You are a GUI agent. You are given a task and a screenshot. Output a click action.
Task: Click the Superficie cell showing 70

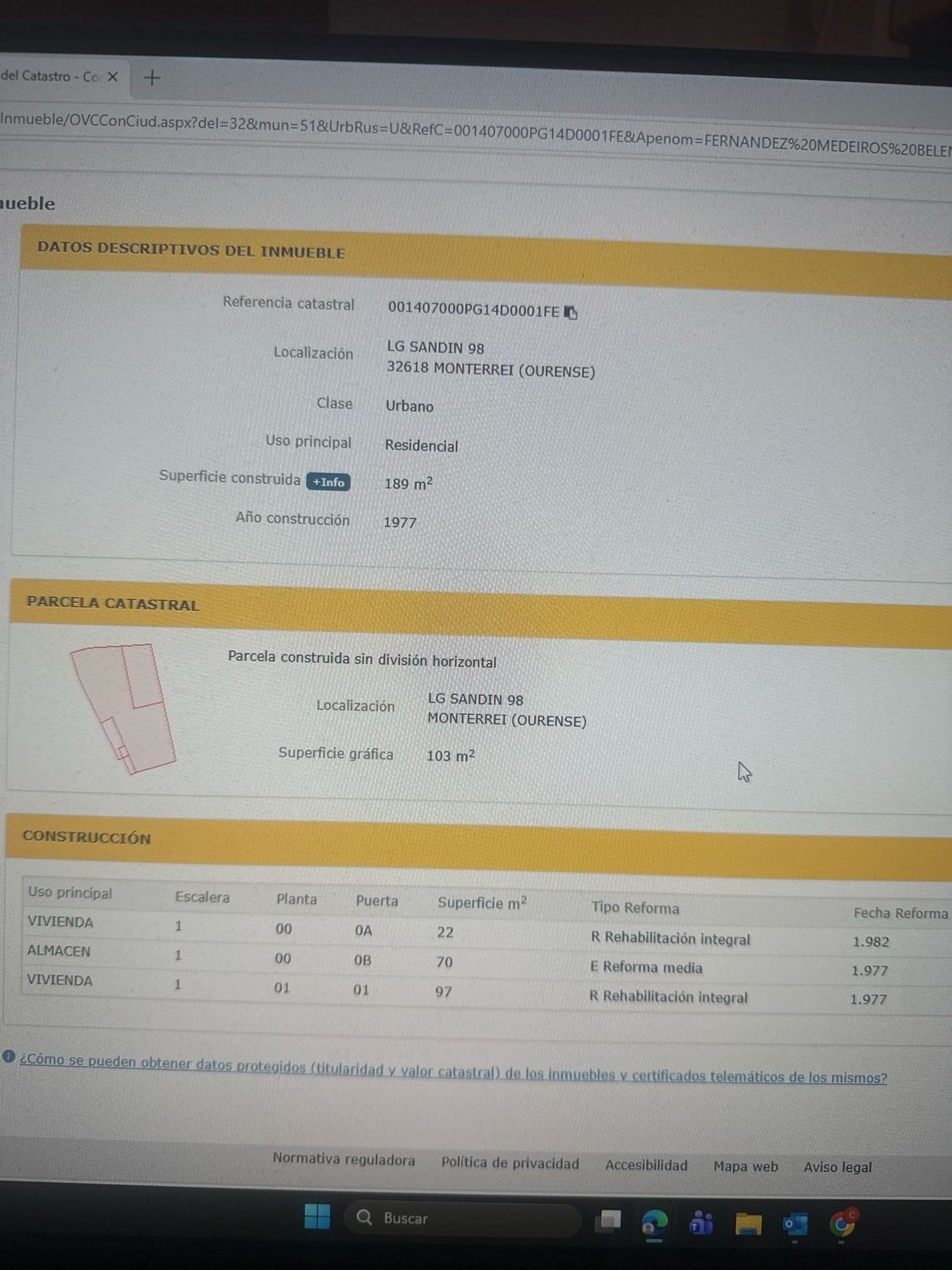[x=444, y=962]
